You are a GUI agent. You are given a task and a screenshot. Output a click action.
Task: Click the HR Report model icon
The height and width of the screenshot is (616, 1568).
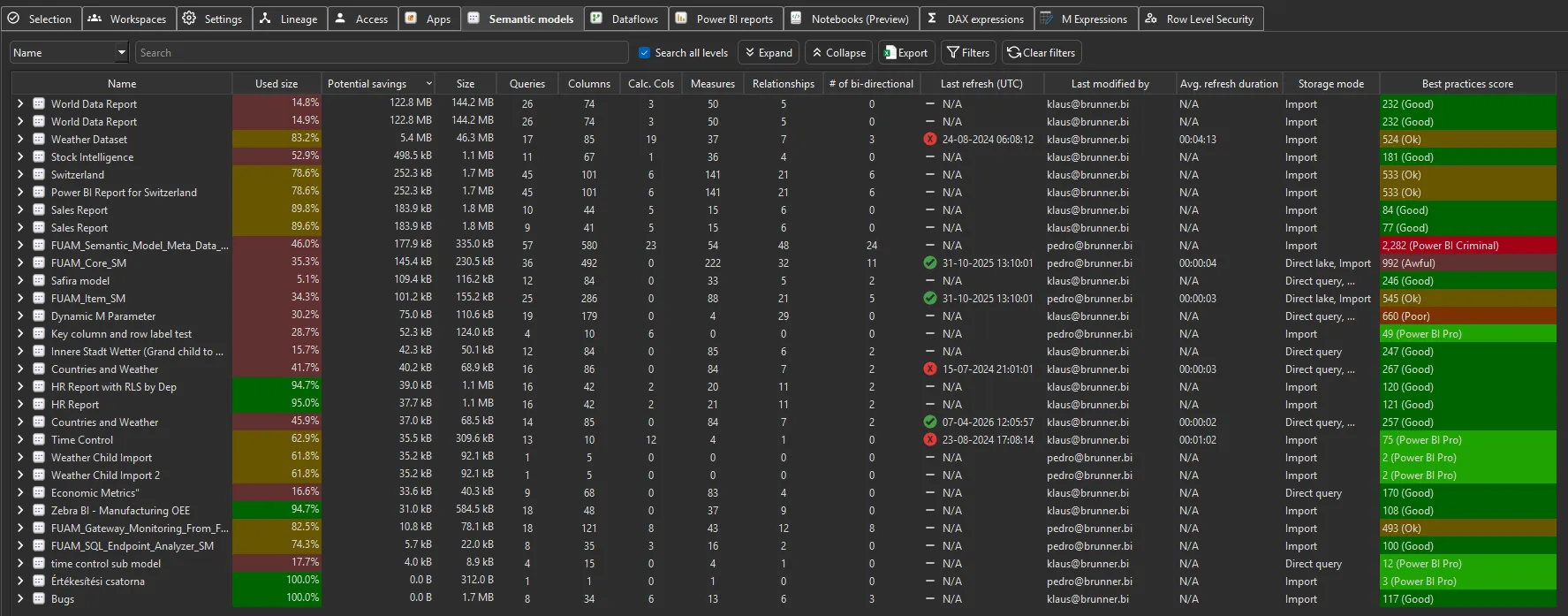[39, 404]
